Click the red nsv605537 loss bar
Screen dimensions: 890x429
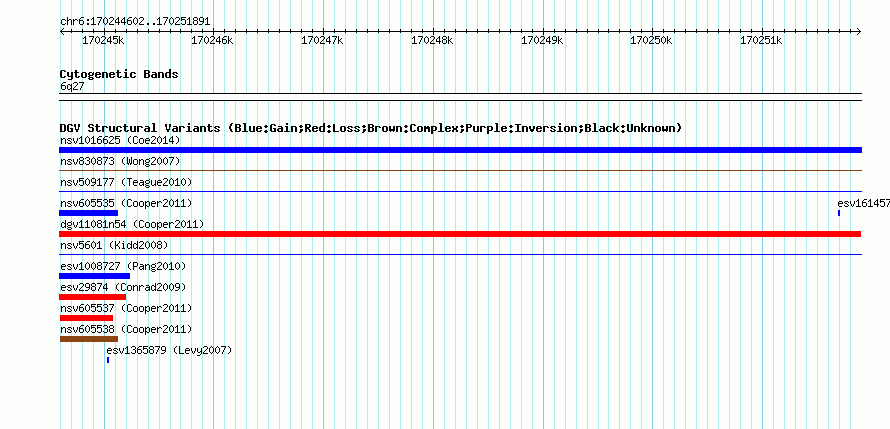click(x=86, y=318)
